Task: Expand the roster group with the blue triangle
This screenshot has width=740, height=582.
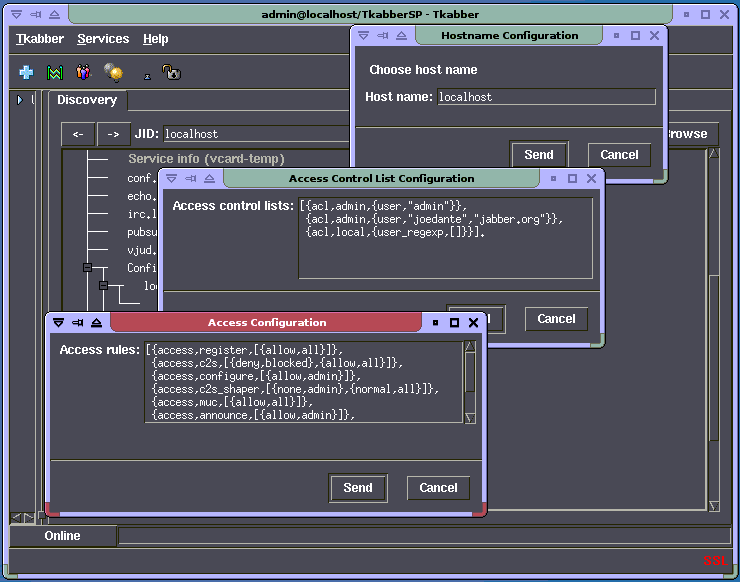Action: [x=19, y=100]
